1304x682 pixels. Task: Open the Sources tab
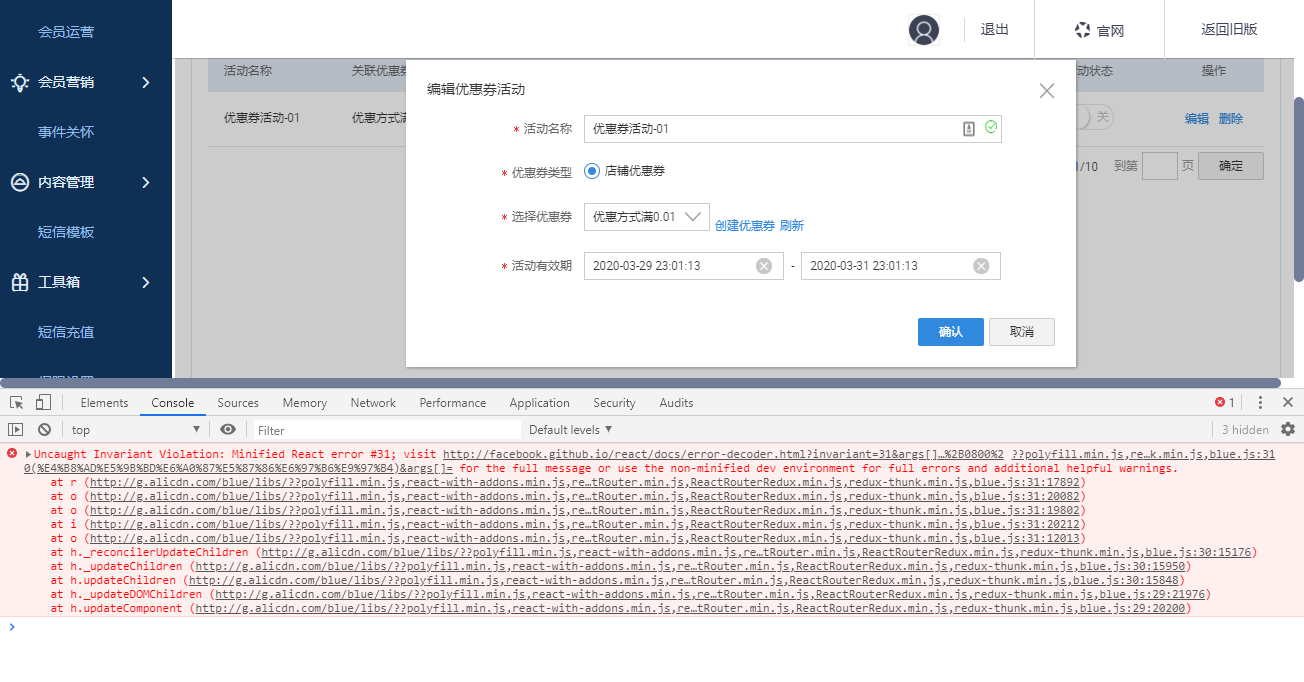(238, 402)
